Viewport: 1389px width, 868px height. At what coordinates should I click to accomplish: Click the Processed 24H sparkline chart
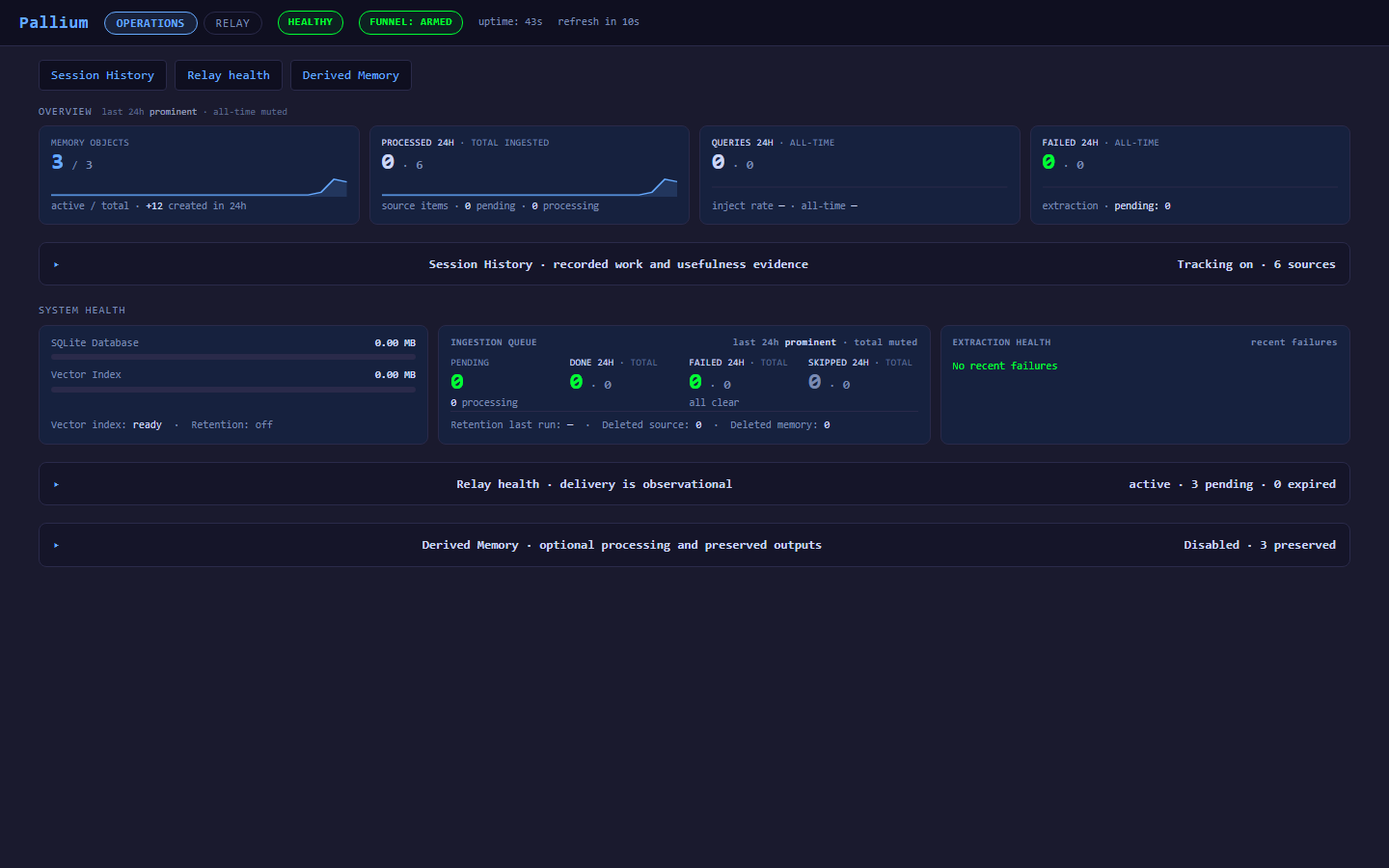tap(530, 187)
